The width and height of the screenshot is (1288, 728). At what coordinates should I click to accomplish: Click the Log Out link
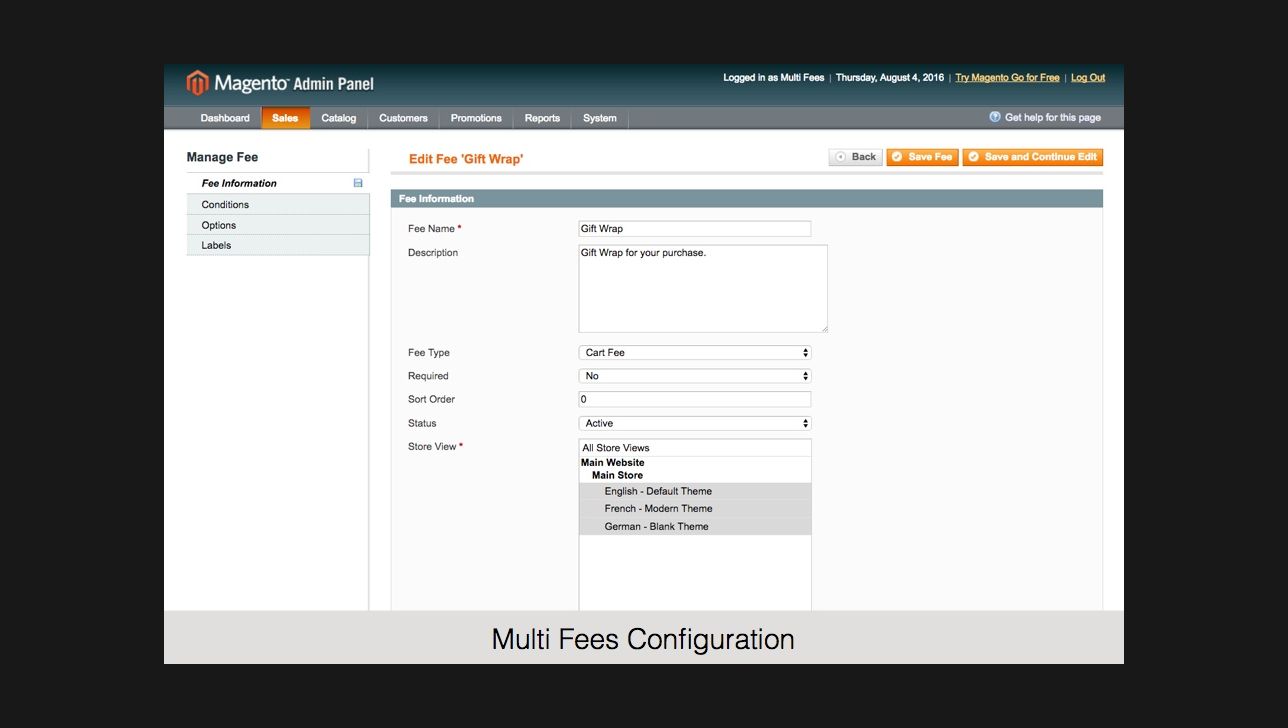click(1088, 78)
